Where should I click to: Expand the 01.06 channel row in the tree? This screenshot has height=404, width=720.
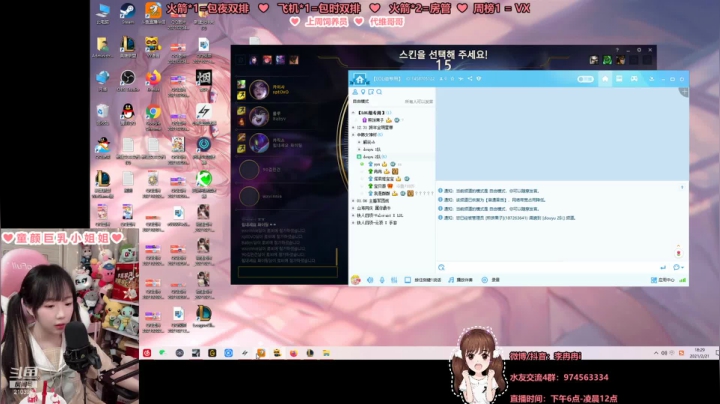click(x=354, y=201)
